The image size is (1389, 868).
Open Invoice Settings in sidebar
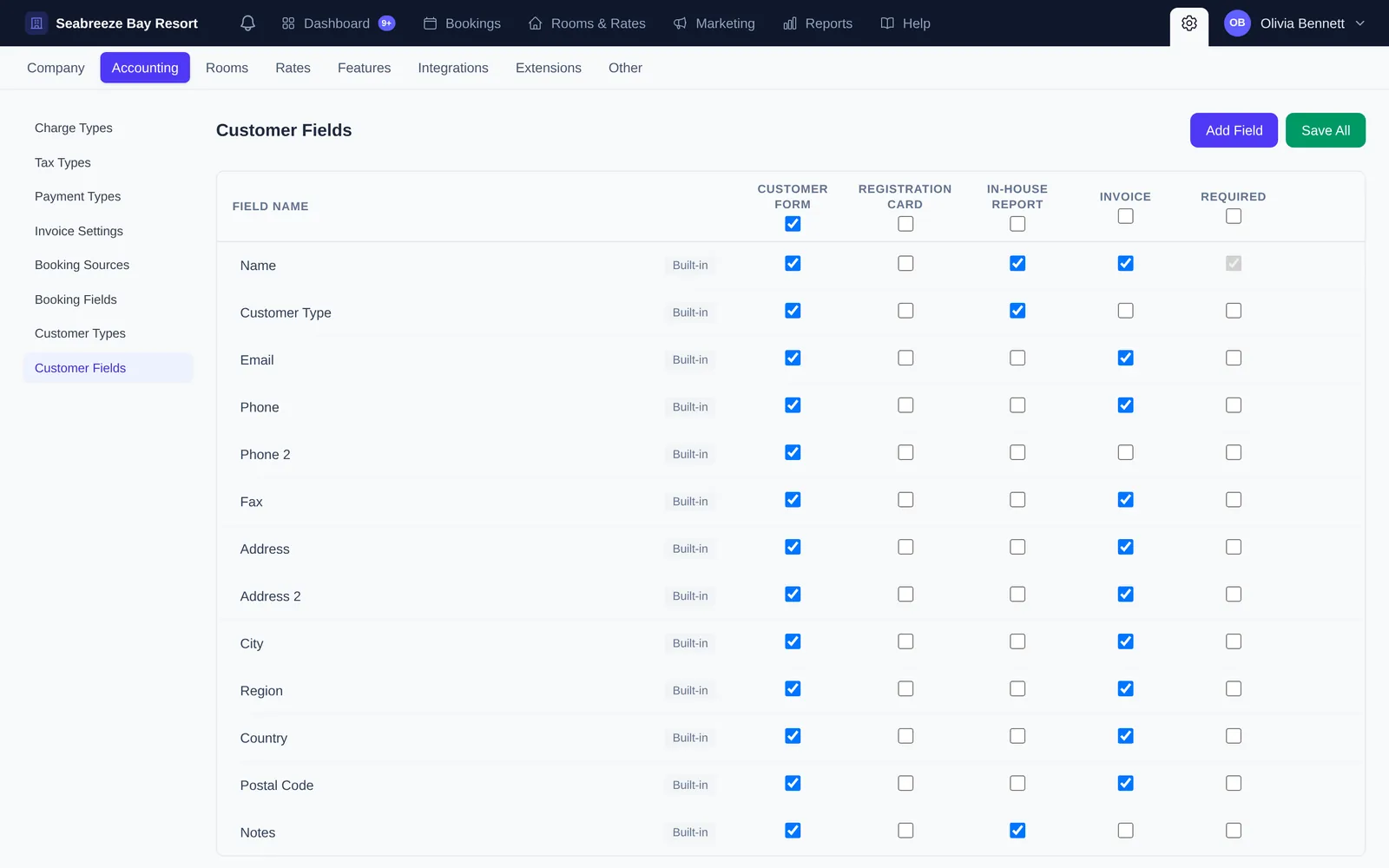[108, 231]
